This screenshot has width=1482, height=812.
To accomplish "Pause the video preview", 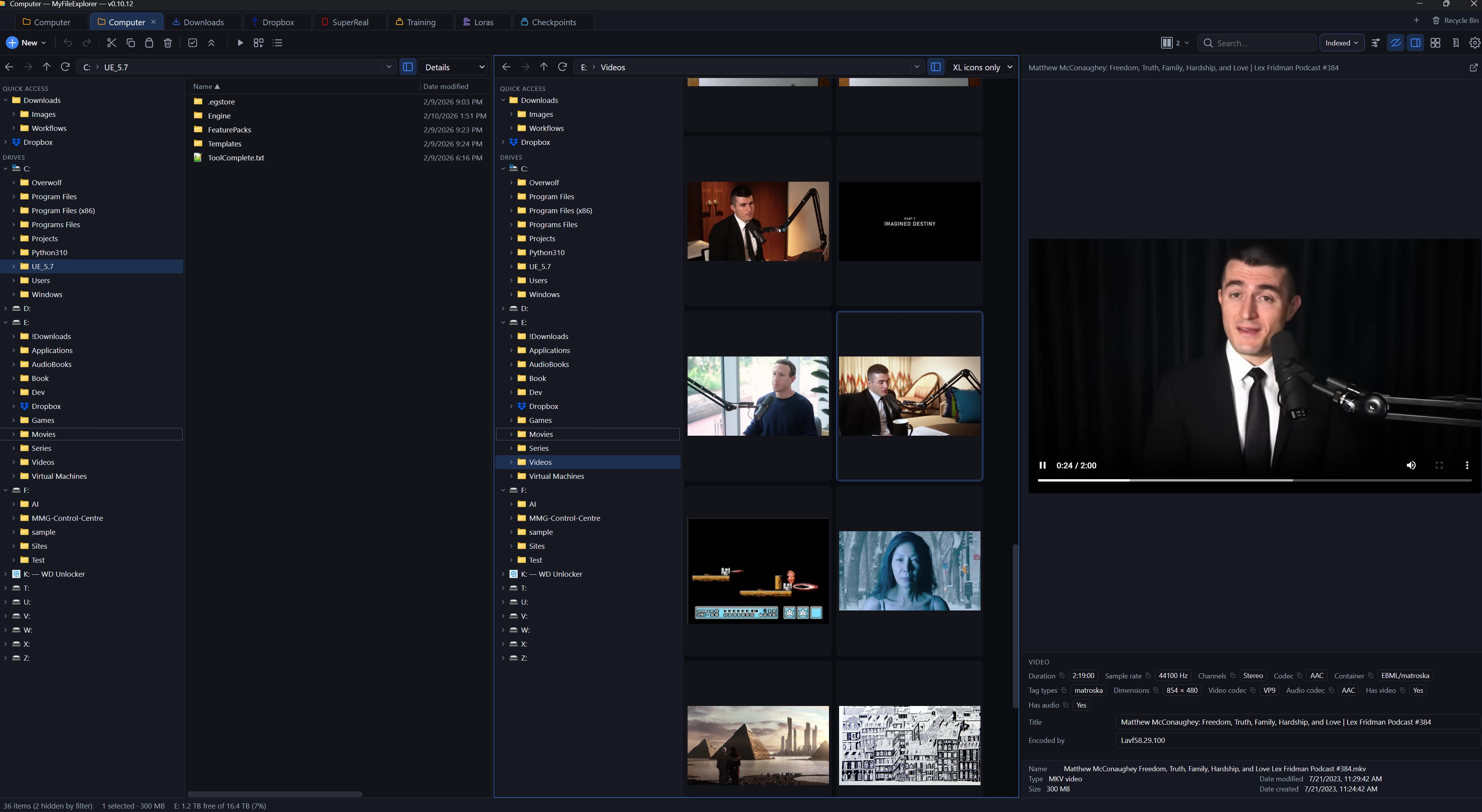I will click(x=1043, y=465).
